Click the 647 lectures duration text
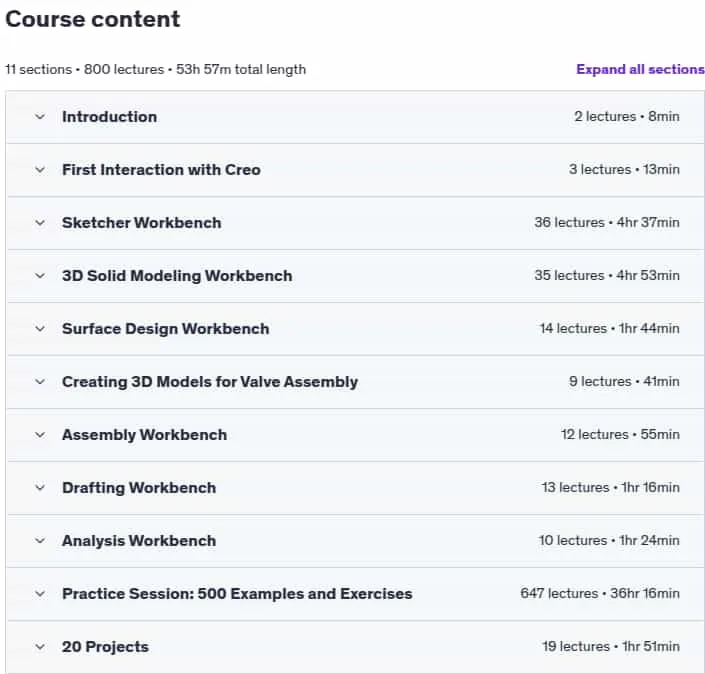Image resolution: width=705 pixels, height=674 pixels. pos(600,593)
